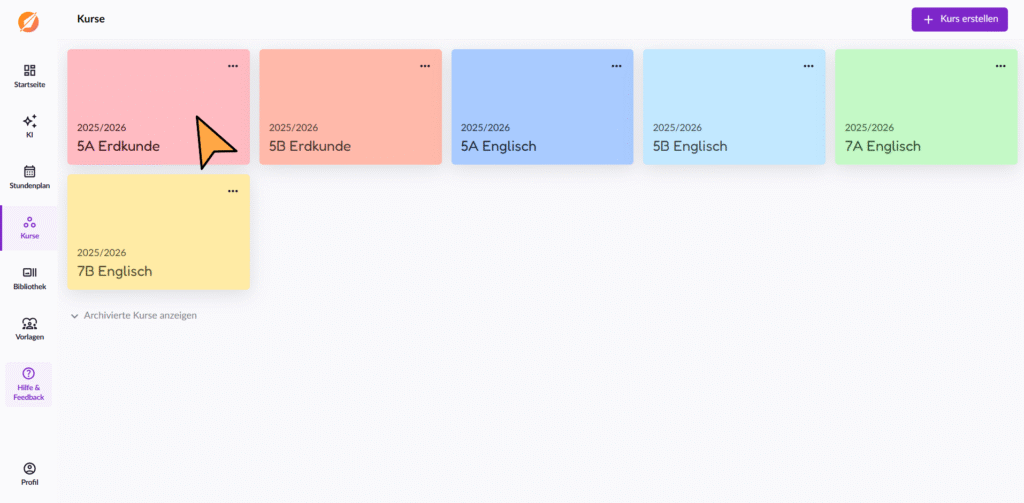Open the Startseite dashboard icon
This screenshot has height=503, width=1024.
coord(29,70)
